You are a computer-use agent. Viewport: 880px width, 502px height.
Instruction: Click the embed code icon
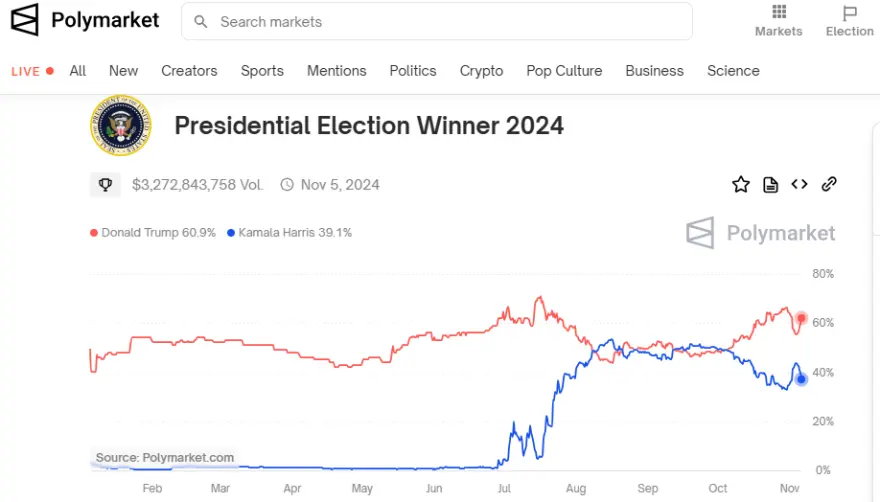pyautogui.click(x=799, y=184)
